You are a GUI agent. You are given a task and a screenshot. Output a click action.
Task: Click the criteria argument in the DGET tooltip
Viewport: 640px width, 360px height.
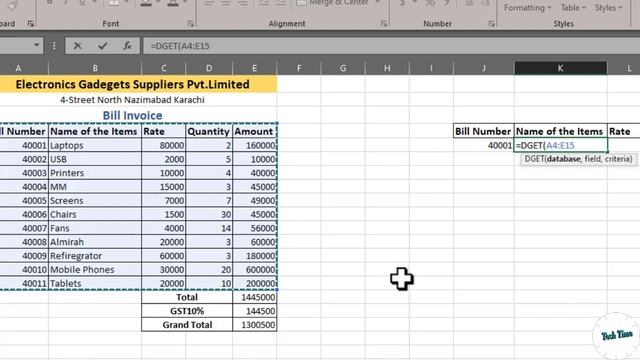click(617, 159)
